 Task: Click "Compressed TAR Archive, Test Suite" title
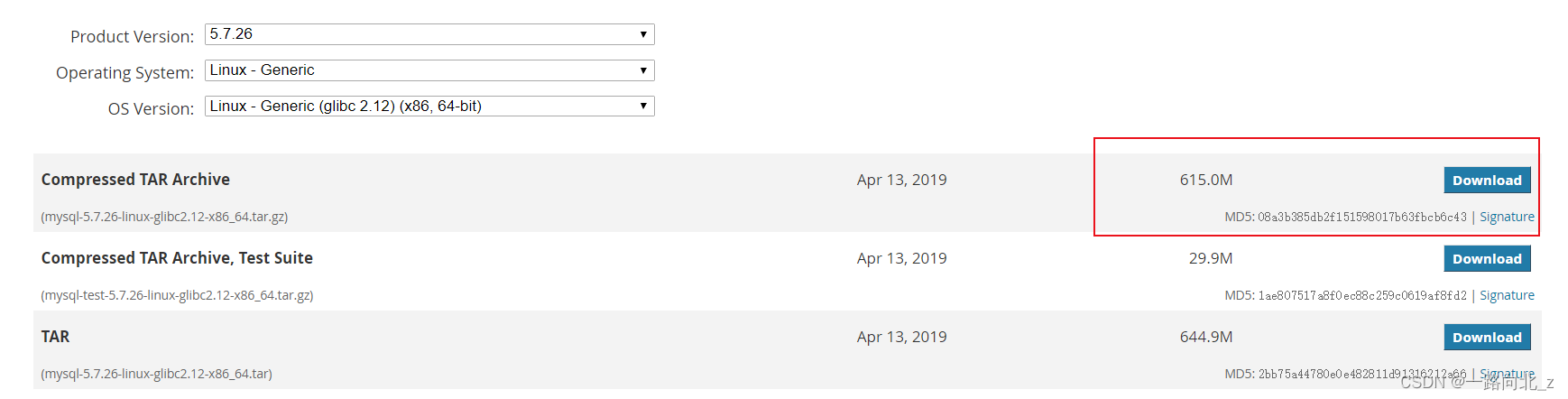pos(177,258)
